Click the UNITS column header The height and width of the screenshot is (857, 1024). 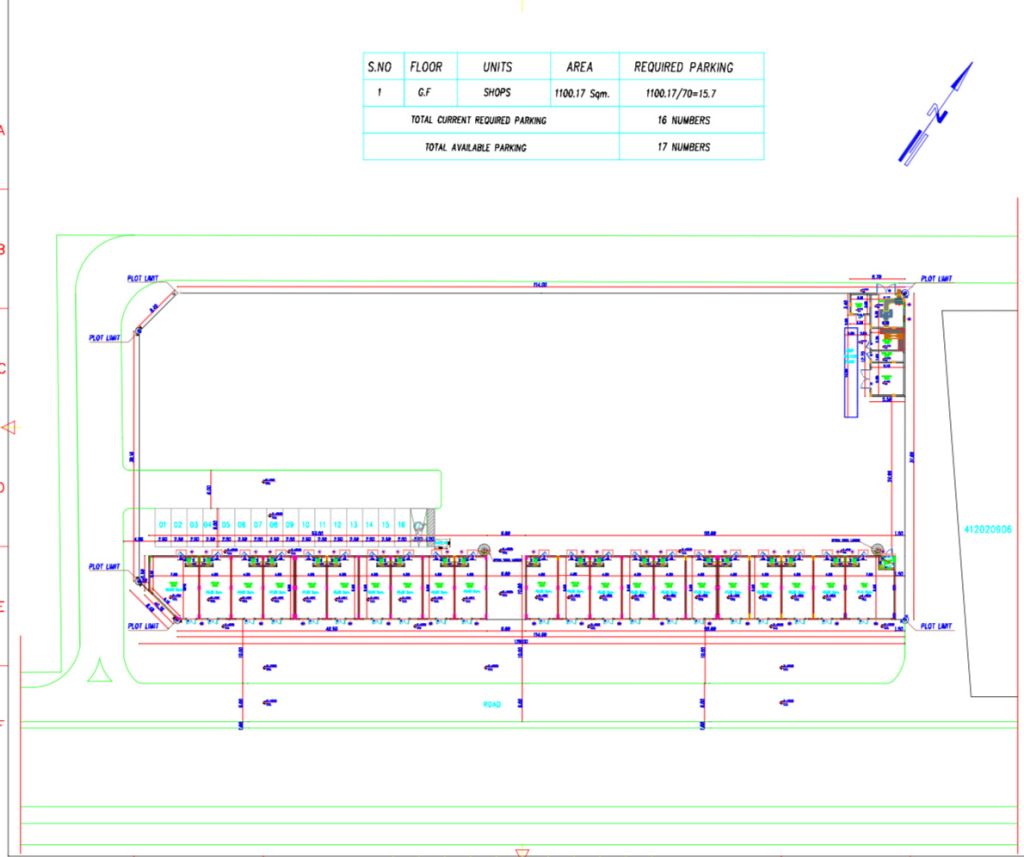[x=497, y=67]
